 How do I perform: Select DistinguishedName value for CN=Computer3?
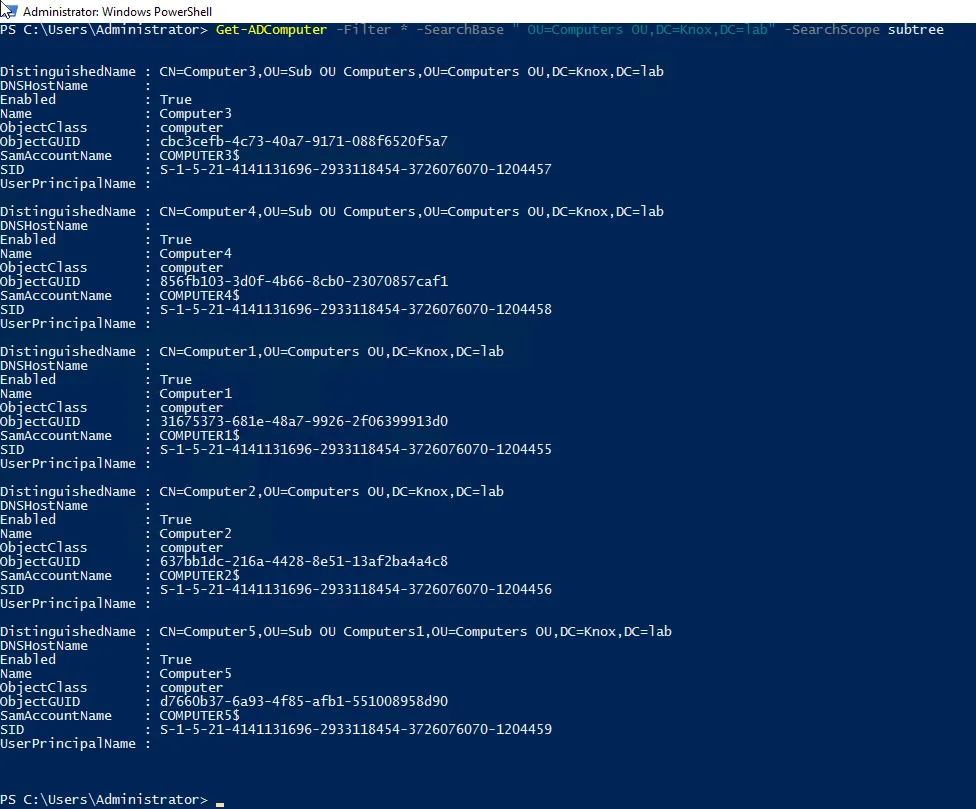pyautogui.click(x=411, y=72)
